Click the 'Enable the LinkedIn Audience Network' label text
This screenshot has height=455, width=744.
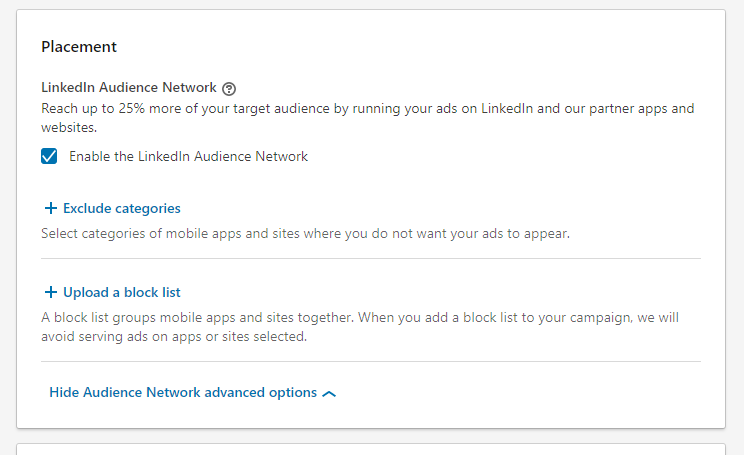pos(188,156)
